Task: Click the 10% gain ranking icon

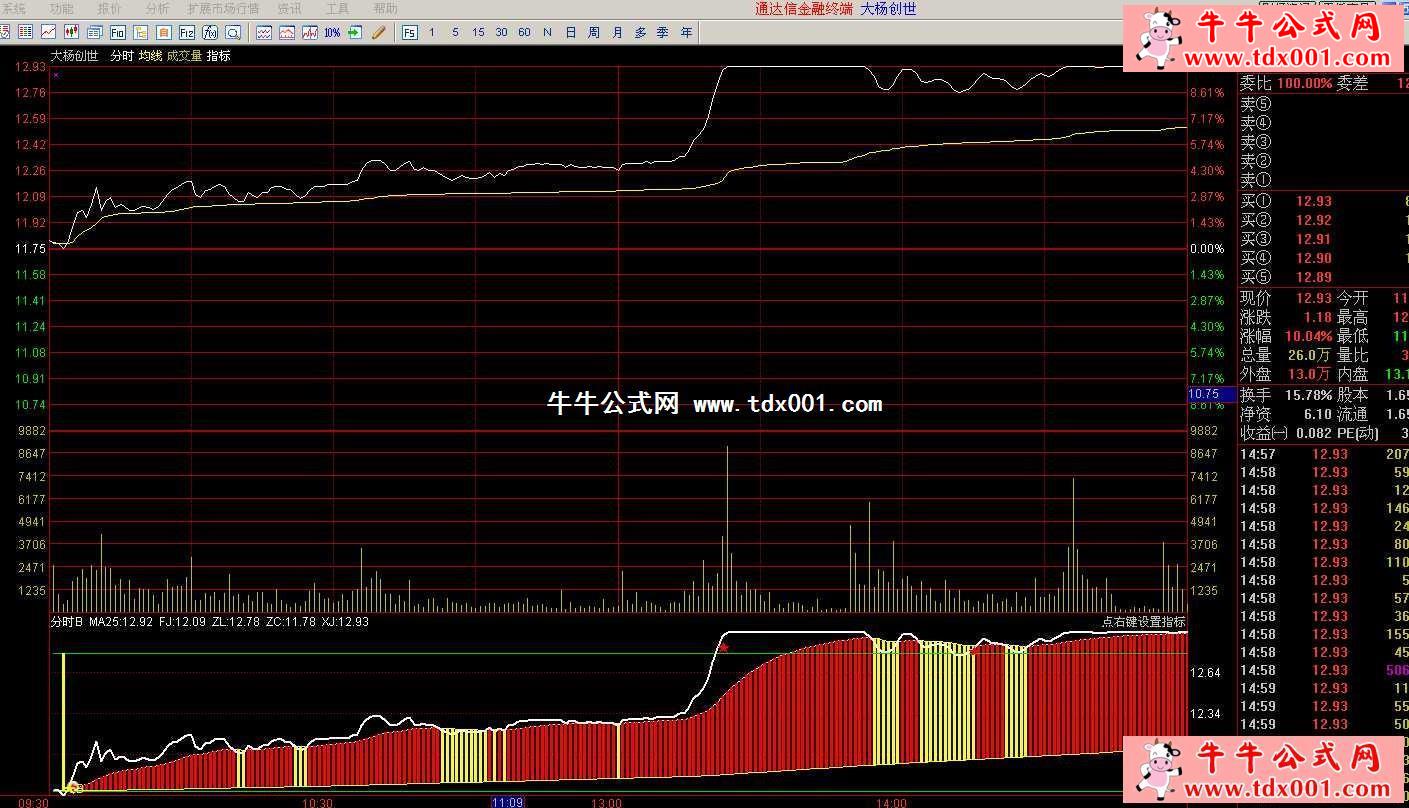Action: pyautogui.click(x=332, y=32)
